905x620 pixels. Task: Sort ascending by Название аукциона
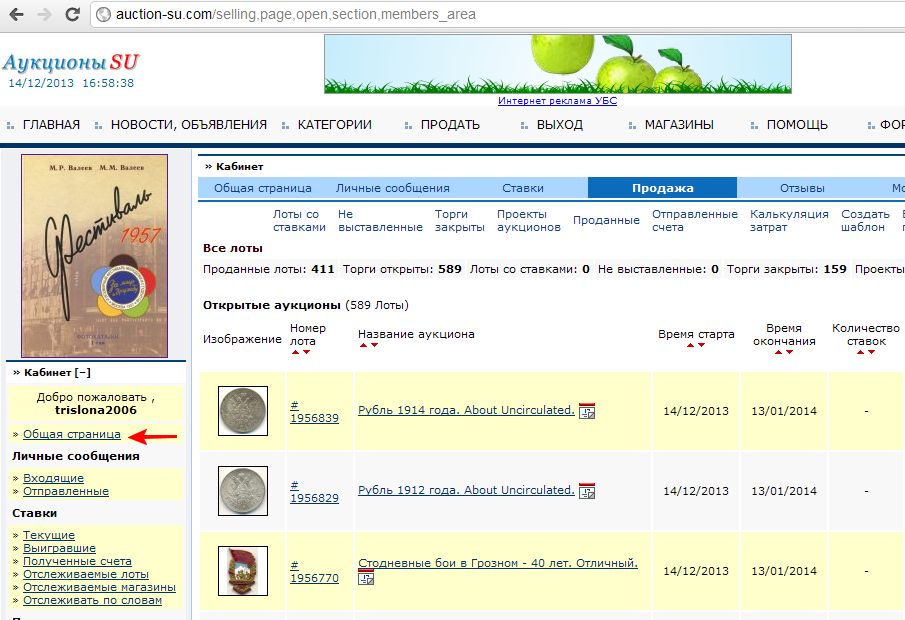pos(363,346)
